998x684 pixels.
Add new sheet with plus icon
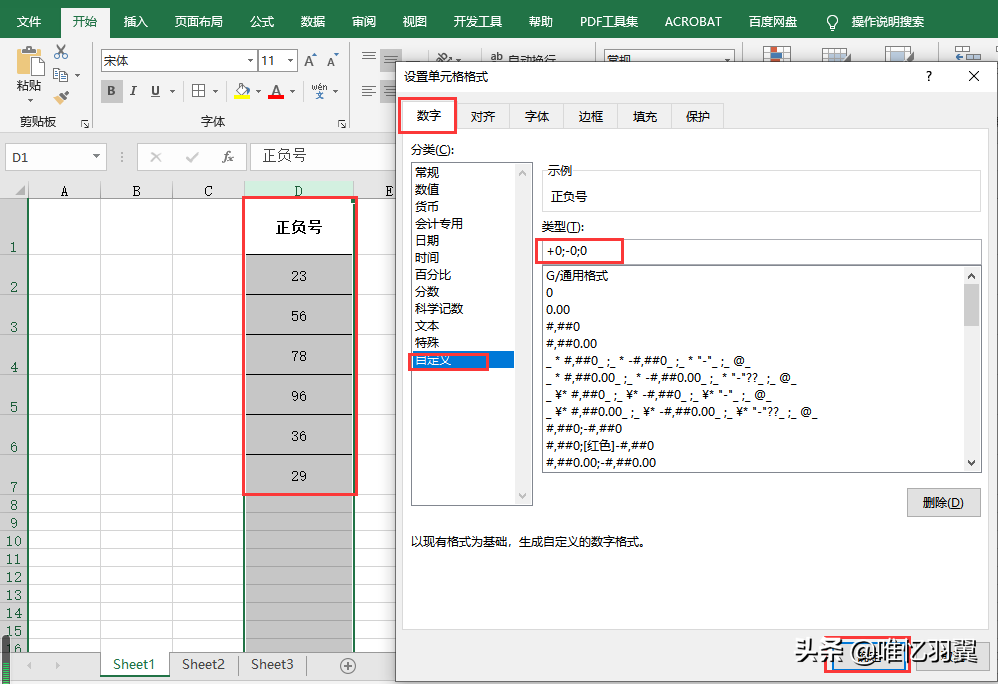348,666
